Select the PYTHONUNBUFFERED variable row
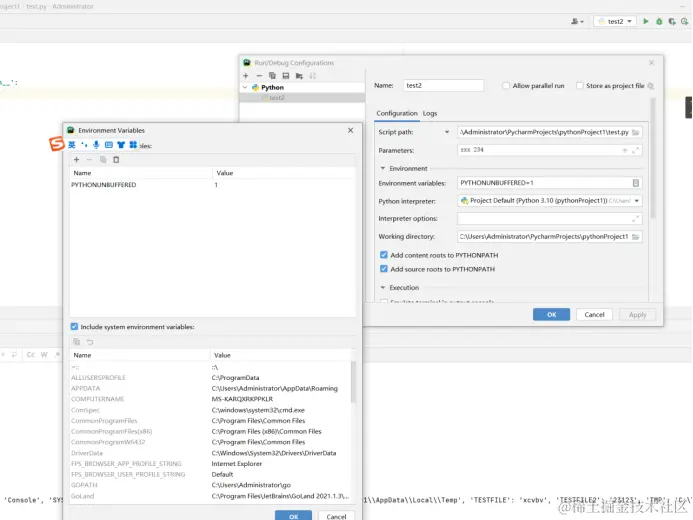This screenshot has width=693, height=520. pyautogui.click(x=213, y=185)
